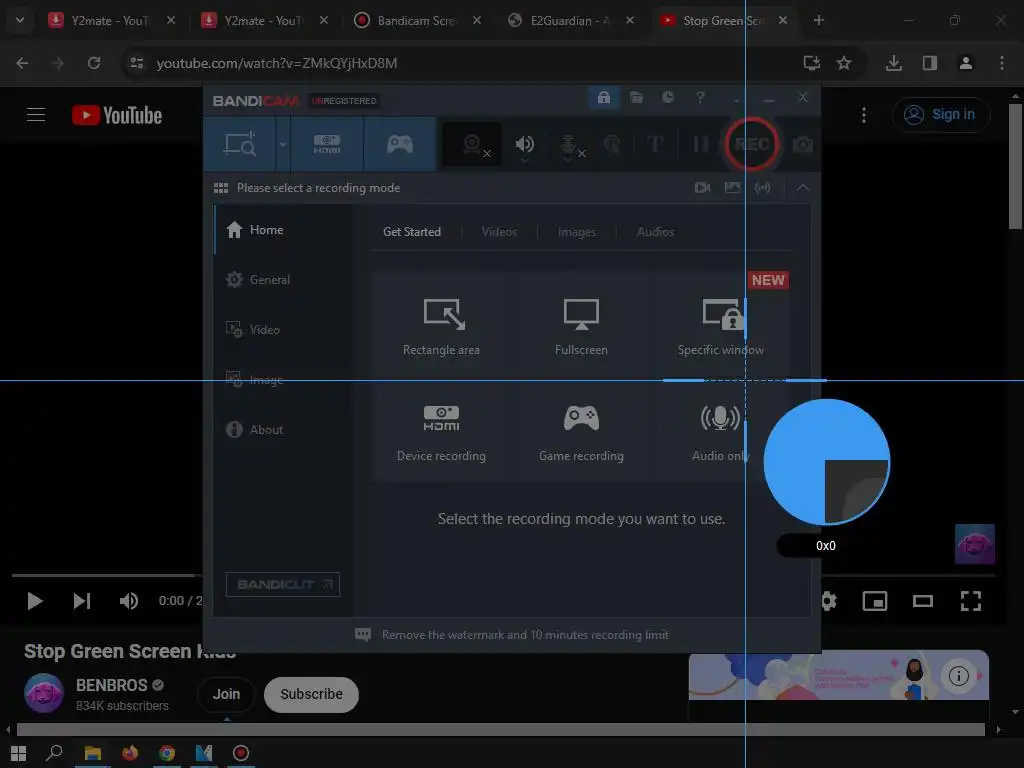Open the YouTube hamburger menu
Viewport: 1024px width, 768px height.
[x=36, y=115]
